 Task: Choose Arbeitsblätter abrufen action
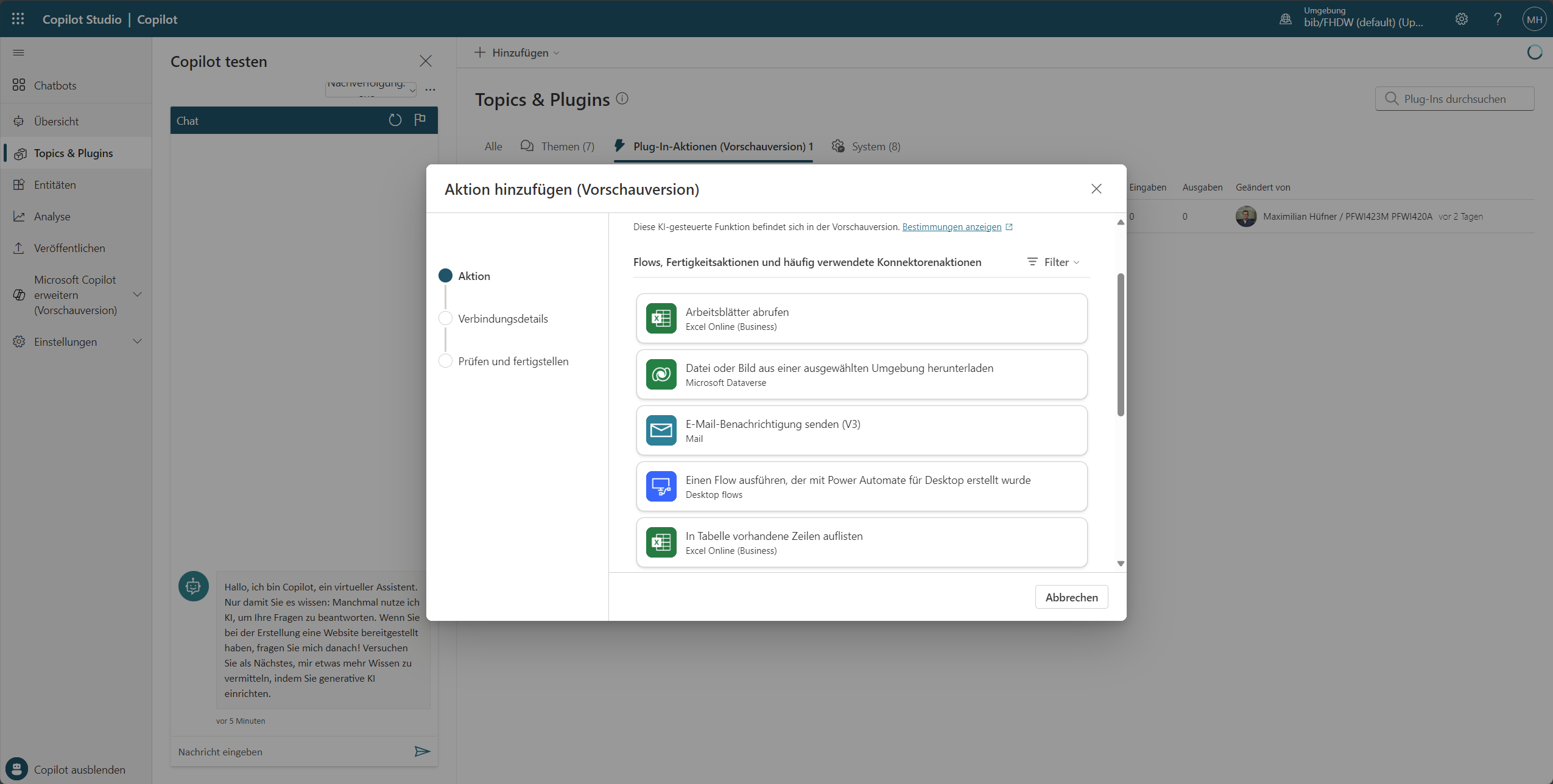[862, 318]
